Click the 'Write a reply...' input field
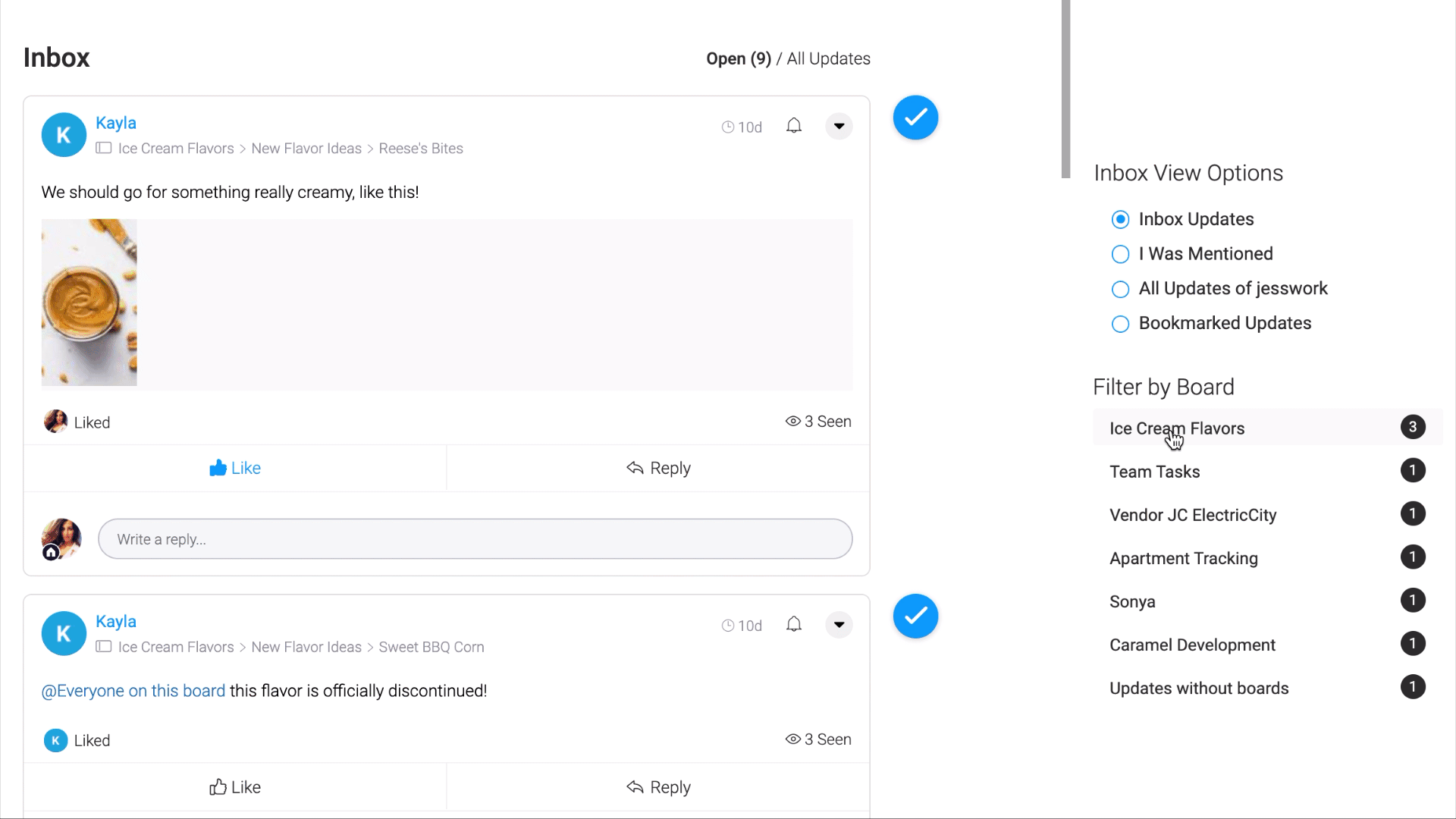The image size is (1456, 819). [x=475, y=539]
